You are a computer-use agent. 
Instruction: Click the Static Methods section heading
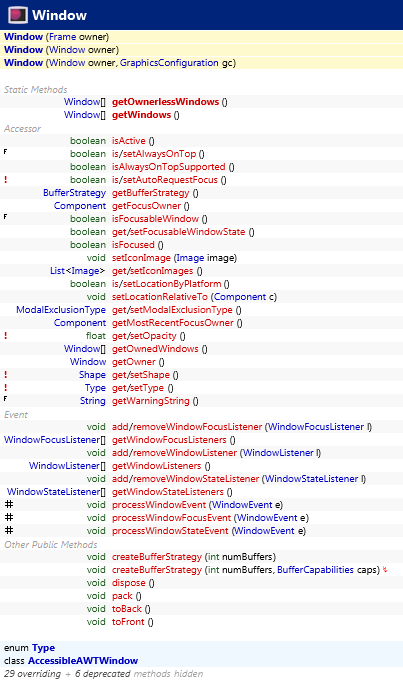coord(36,90)
